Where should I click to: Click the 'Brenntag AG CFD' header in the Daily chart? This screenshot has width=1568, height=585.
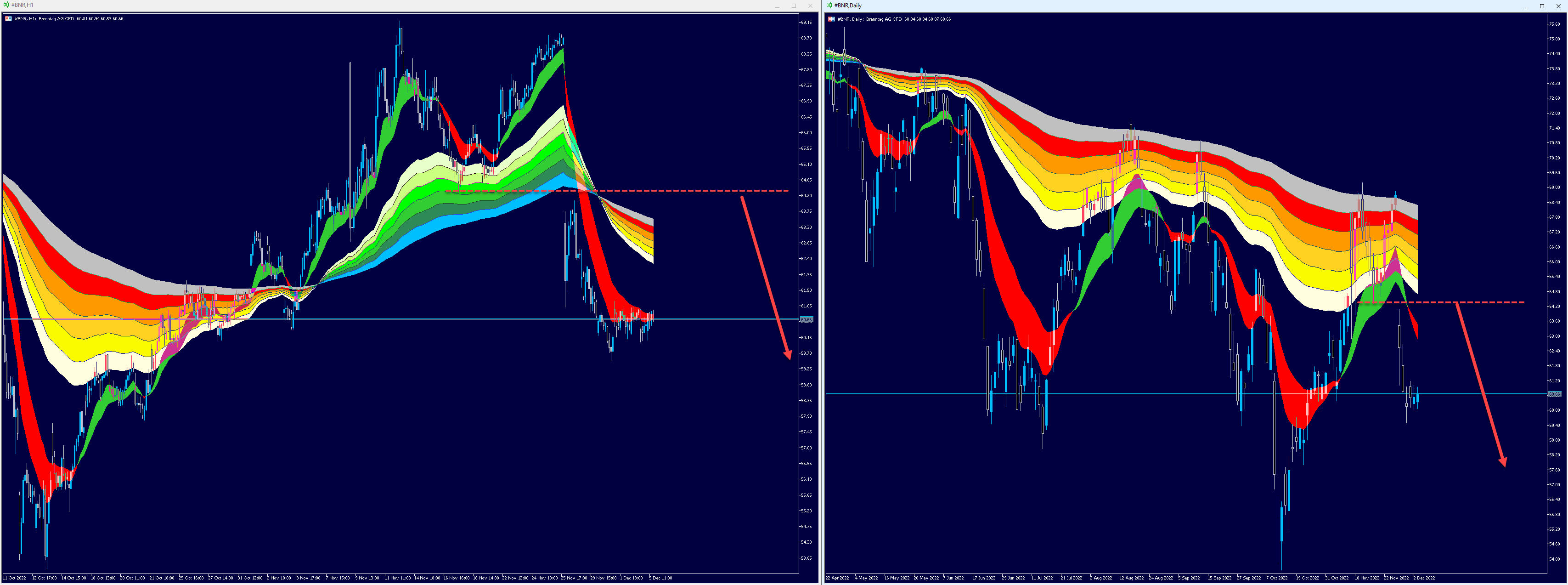[x=884, y=19]
